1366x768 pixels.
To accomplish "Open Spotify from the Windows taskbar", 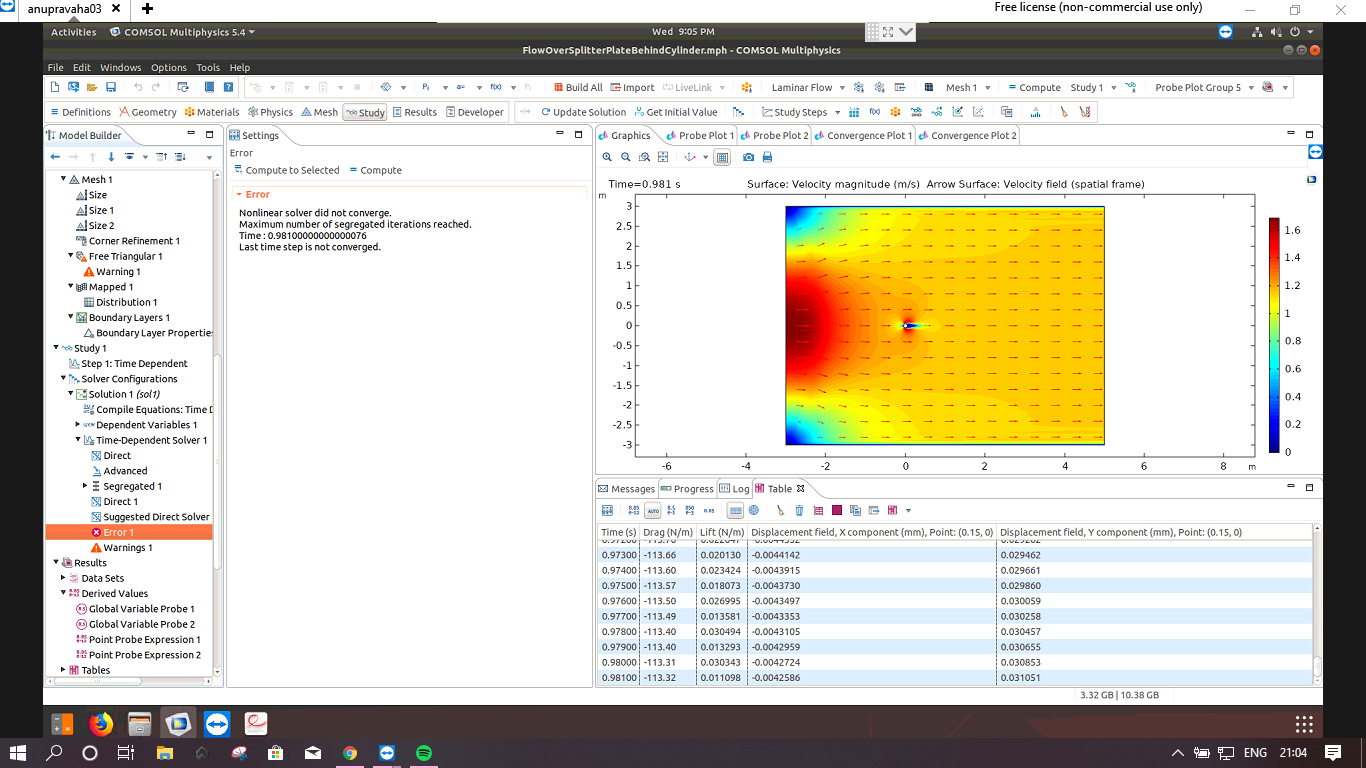I will 423,753.
